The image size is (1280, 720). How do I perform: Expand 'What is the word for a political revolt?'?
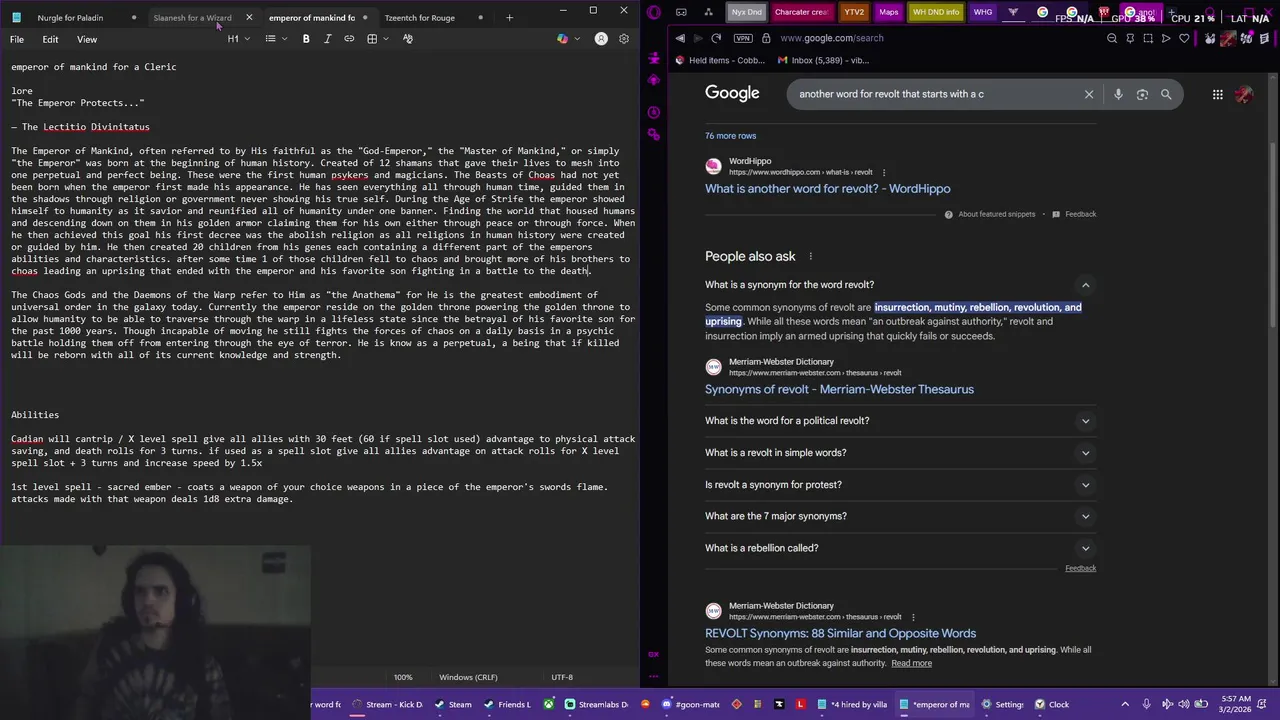1085,421
